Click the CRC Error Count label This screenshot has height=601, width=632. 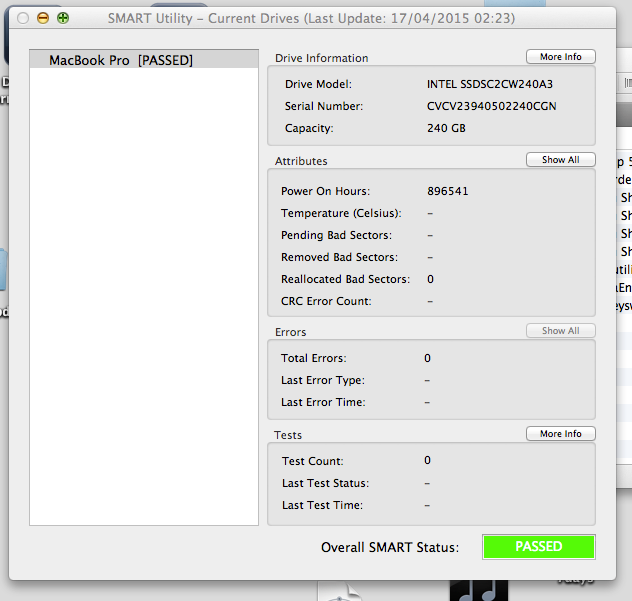326,301
